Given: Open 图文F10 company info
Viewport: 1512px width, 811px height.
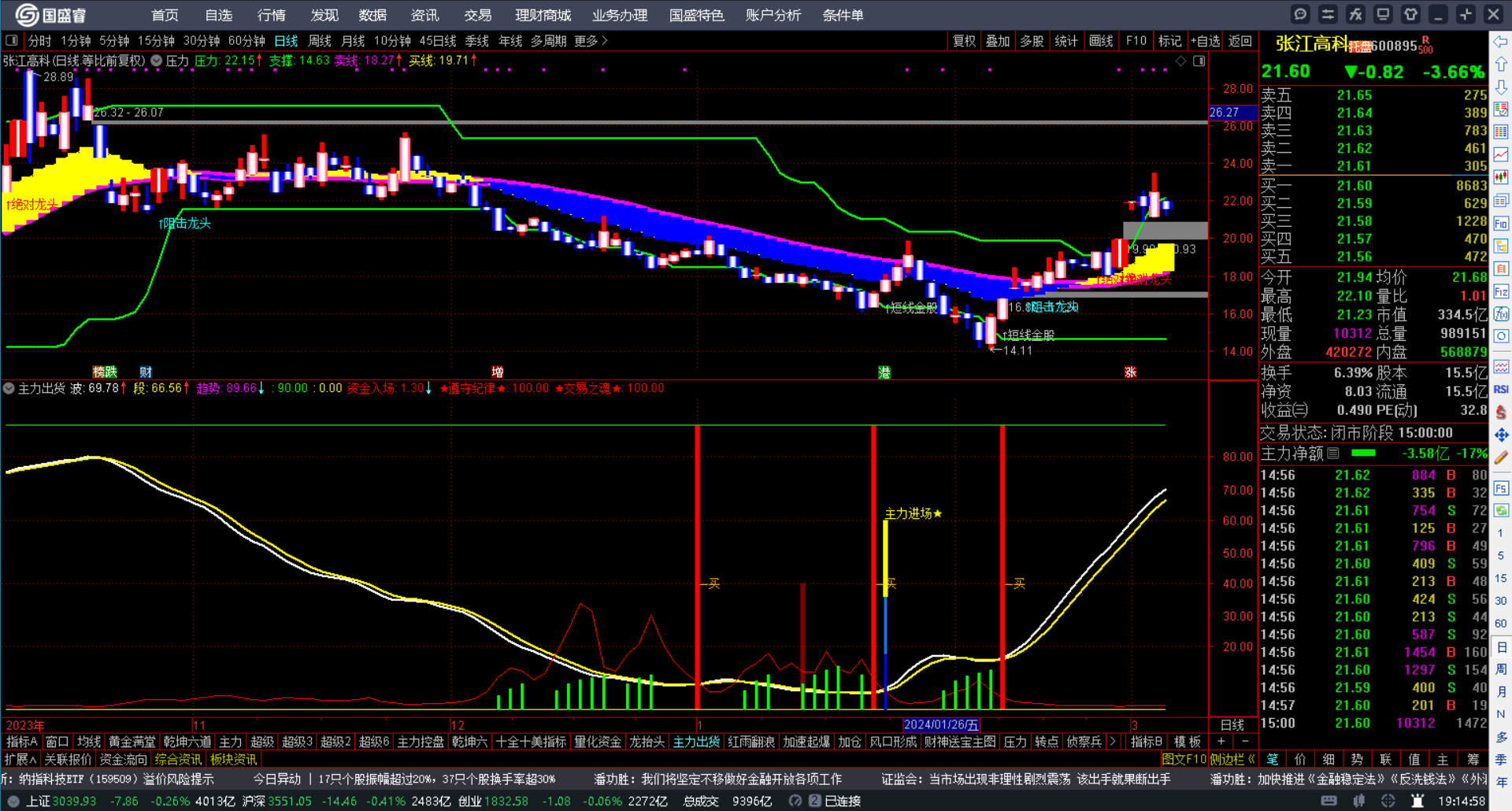Looking at the screenshot, I should tap(1184, 759).
